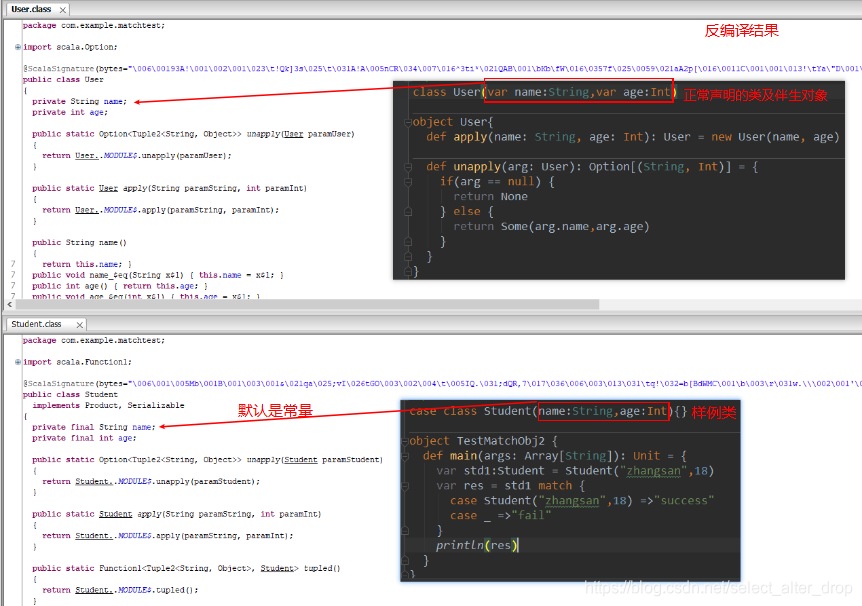Viewport: 862px width, 606px height.
Task: Click the left scroll arrow in User.class pane
Action: click(9, 304)
